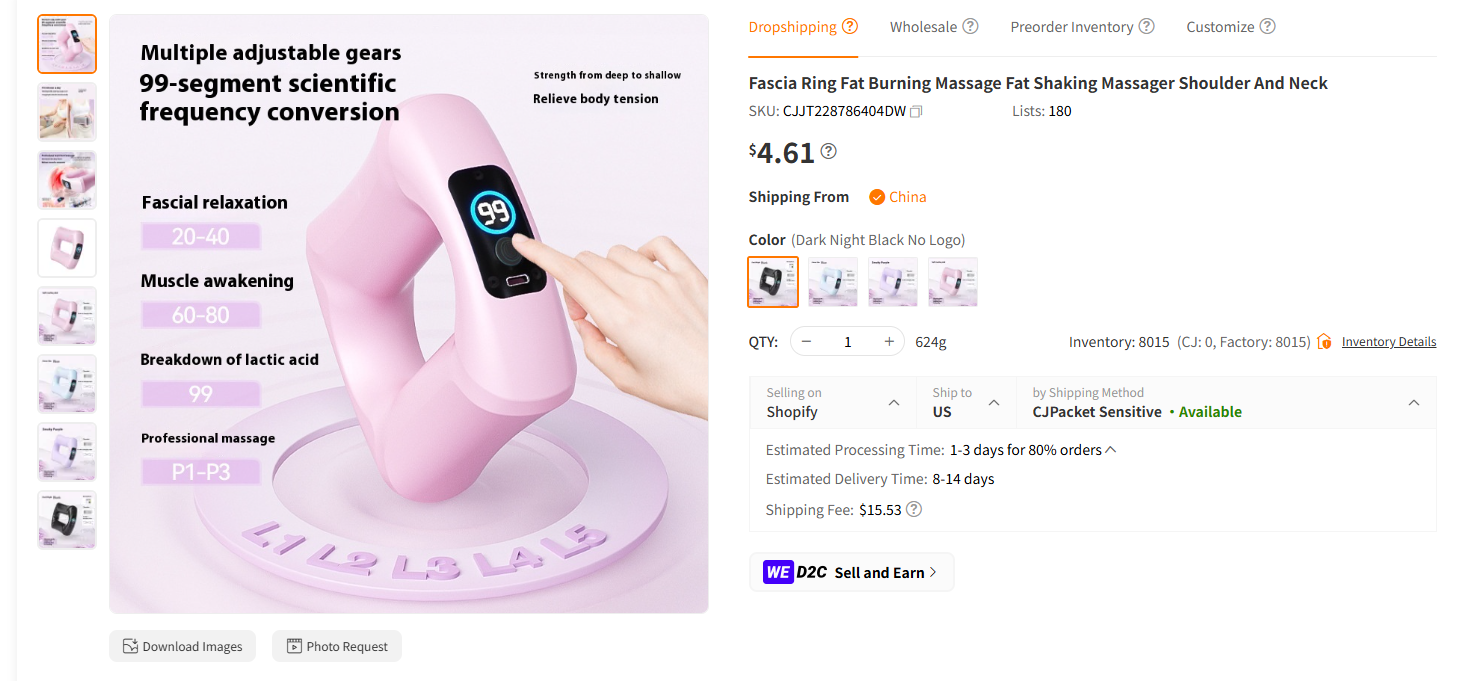Collapse the Estimated Processing Time details
This screenshot has height=681, width=1457.
1108,449
